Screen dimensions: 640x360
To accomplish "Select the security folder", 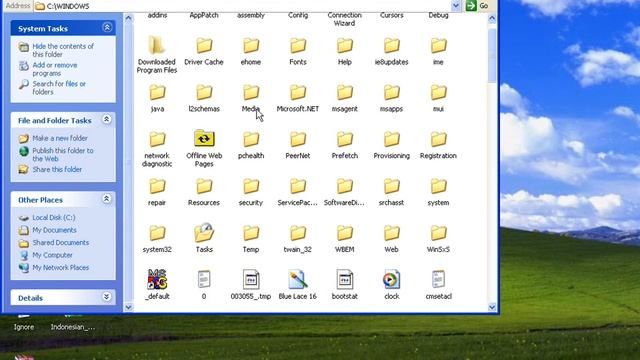I will coord(251,192).
